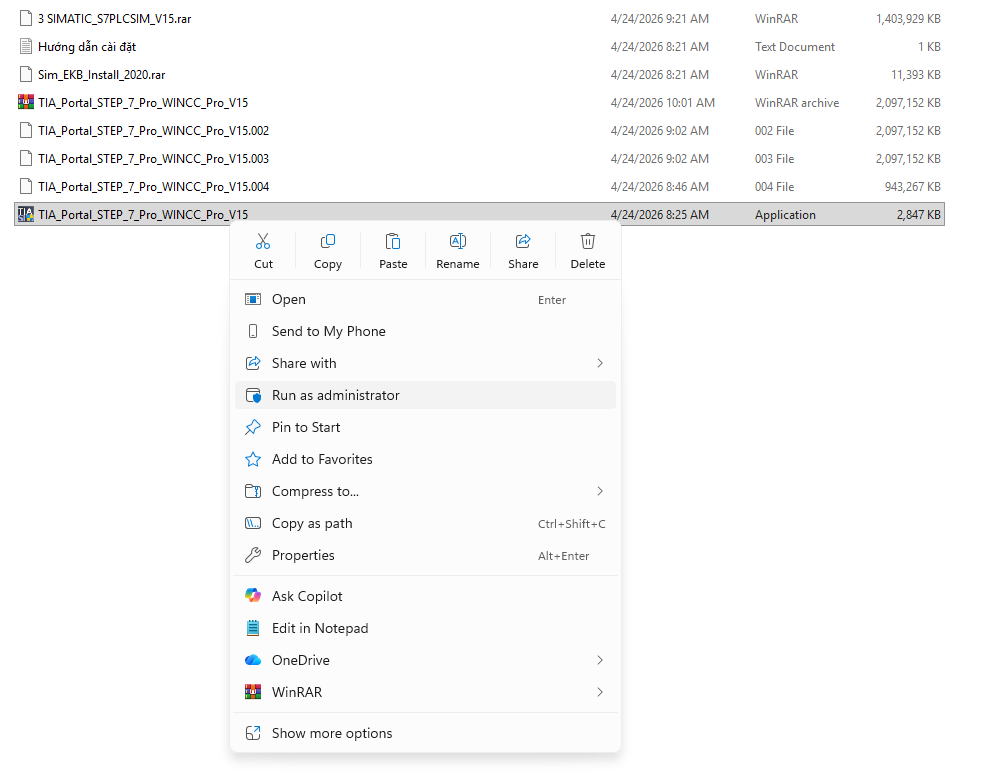
Task: Click the Cut scissors icon
Action: 263,242
